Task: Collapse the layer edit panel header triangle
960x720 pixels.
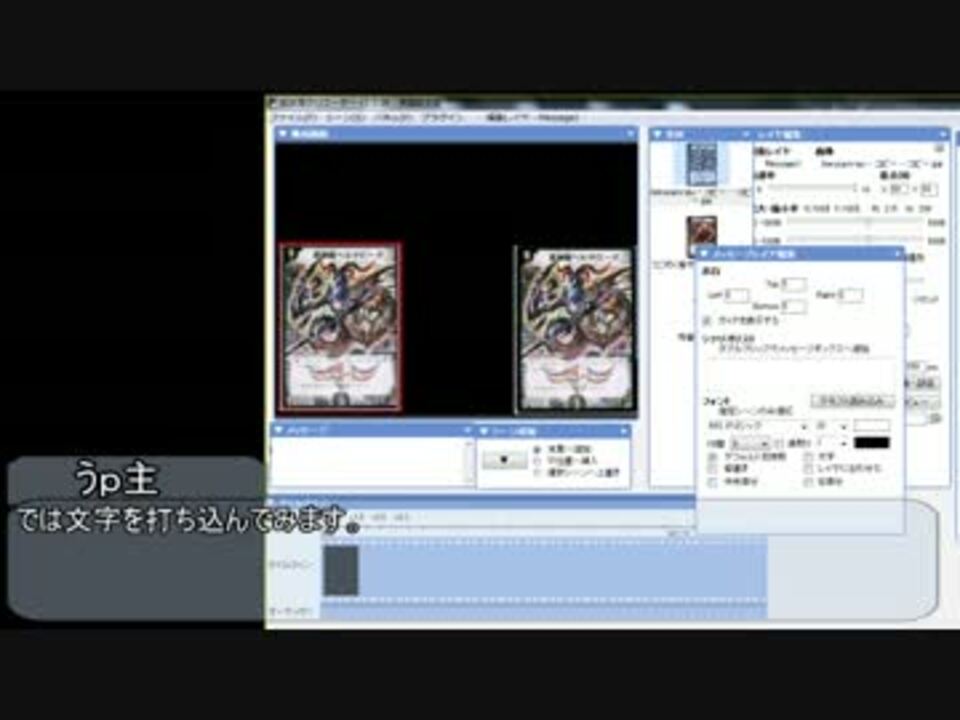Action: [x=746, y=134]
